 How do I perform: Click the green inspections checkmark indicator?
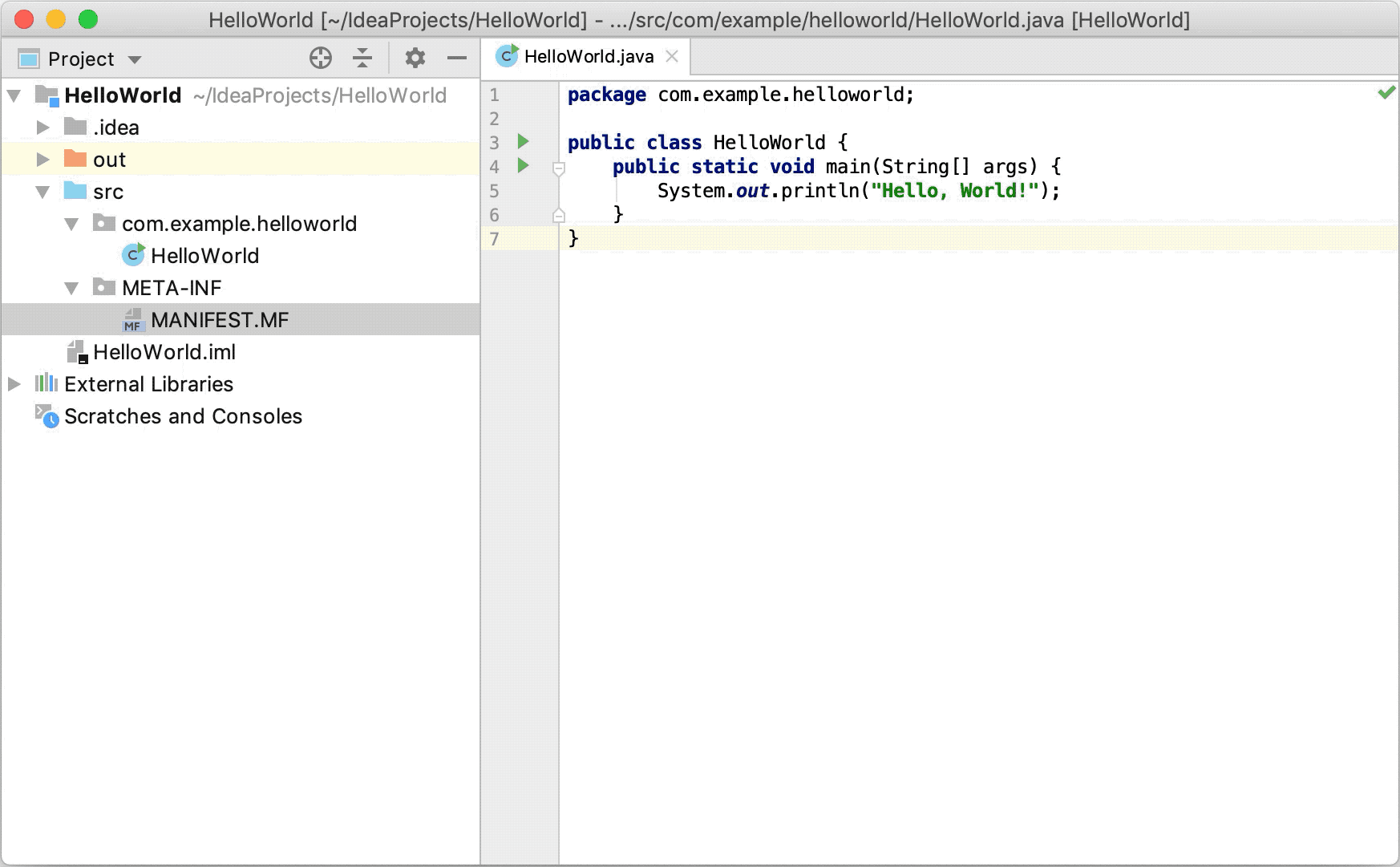tap(1385, 93)
